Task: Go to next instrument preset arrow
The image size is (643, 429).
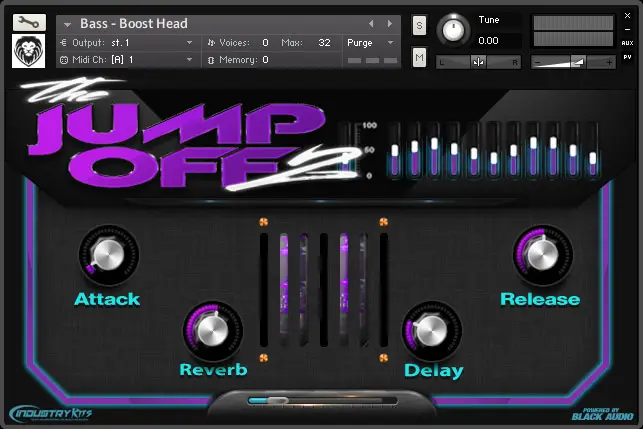Action: [x=390, y=24]
